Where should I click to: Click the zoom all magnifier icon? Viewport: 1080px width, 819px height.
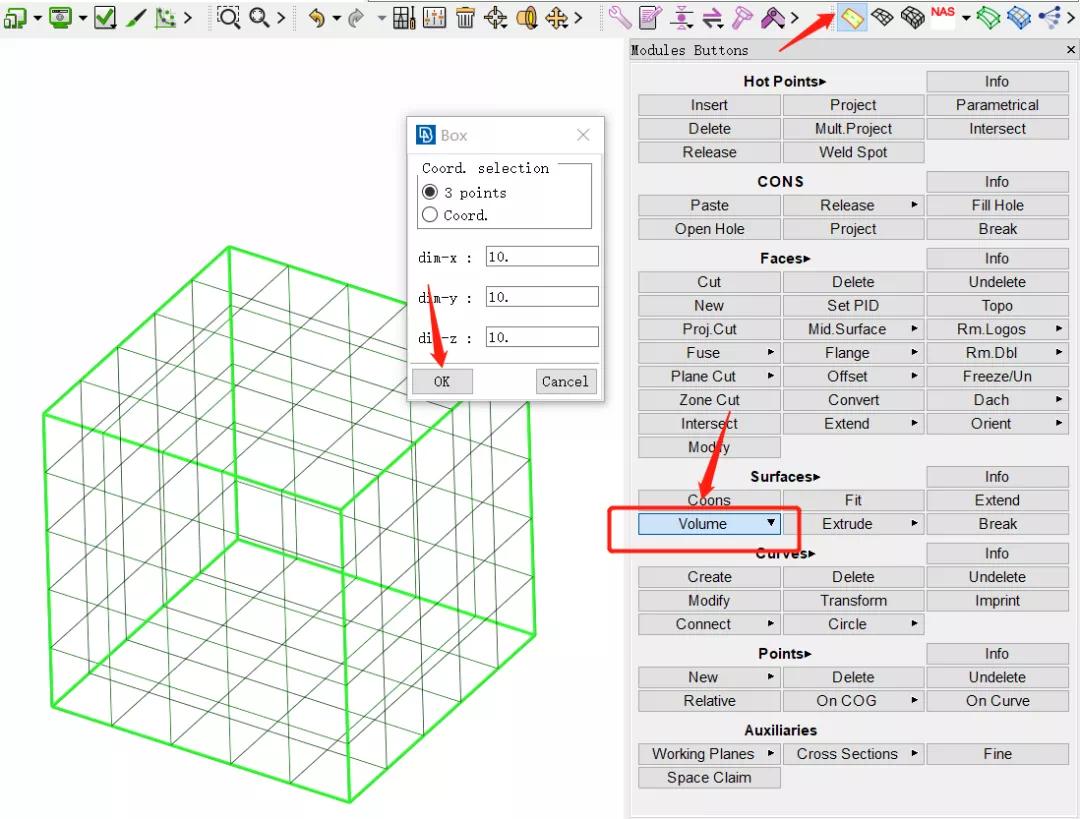point(259,17)
